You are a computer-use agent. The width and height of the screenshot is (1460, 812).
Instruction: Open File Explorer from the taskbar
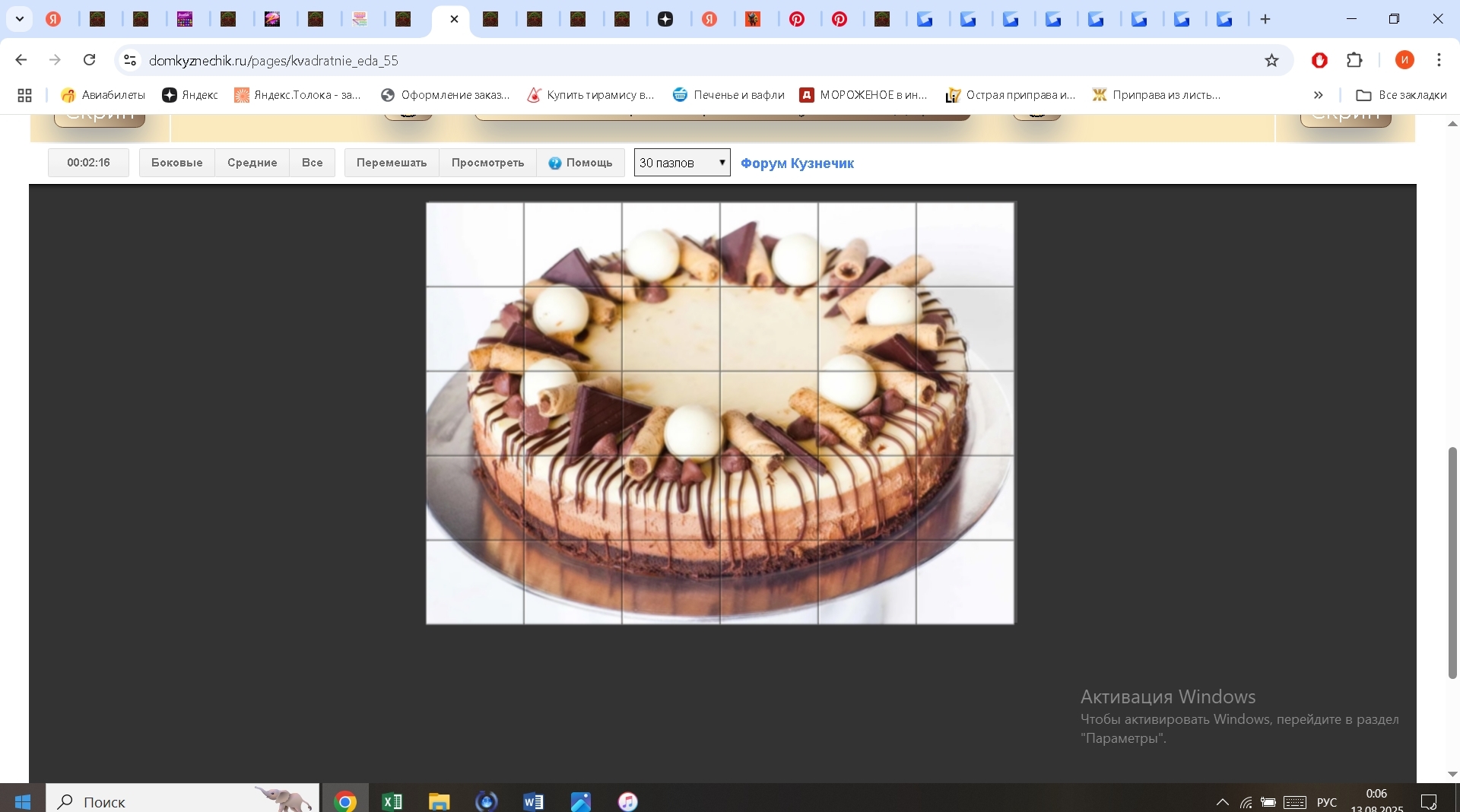pos(440,801)
